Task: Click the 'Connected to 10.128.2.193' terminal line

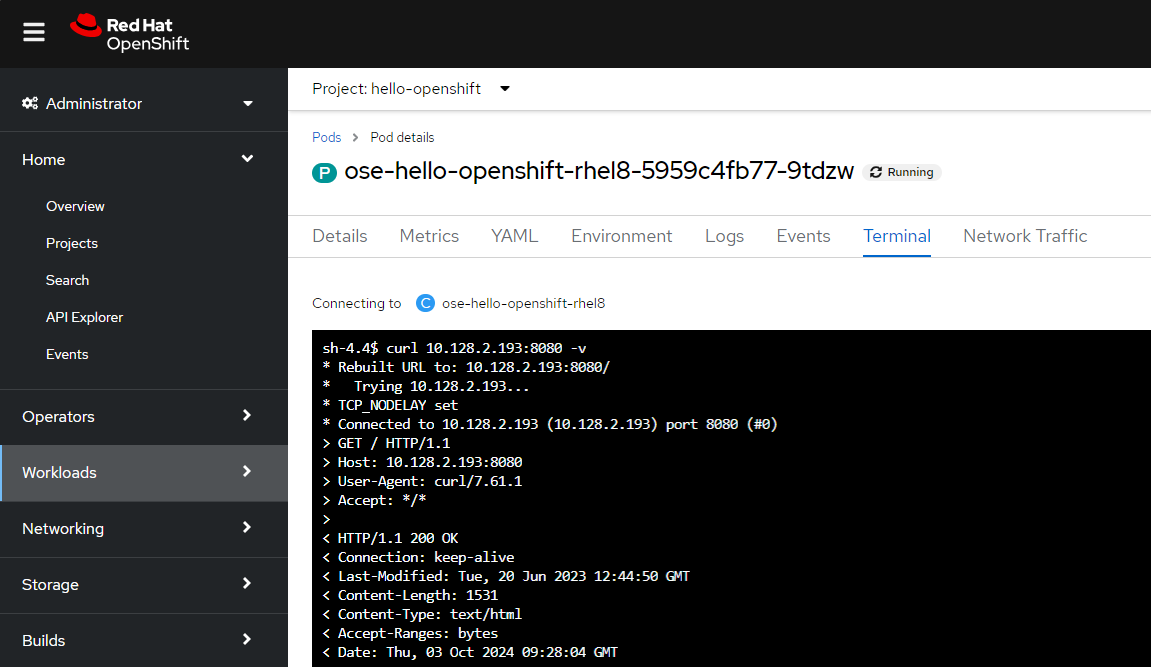Action: [x=550, y=424]
